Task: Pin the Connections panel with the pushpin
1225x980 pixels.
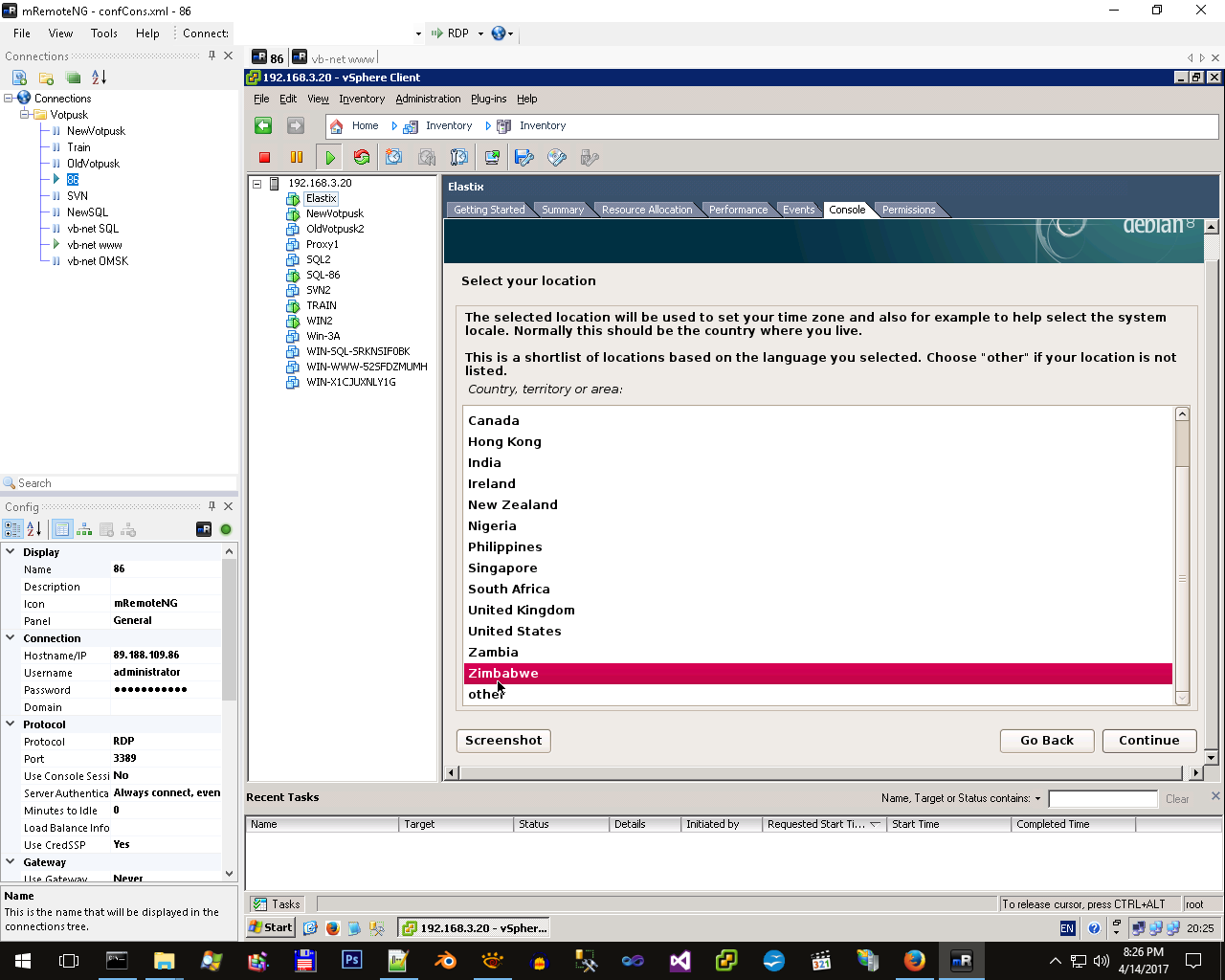Action: coord(212,56)
